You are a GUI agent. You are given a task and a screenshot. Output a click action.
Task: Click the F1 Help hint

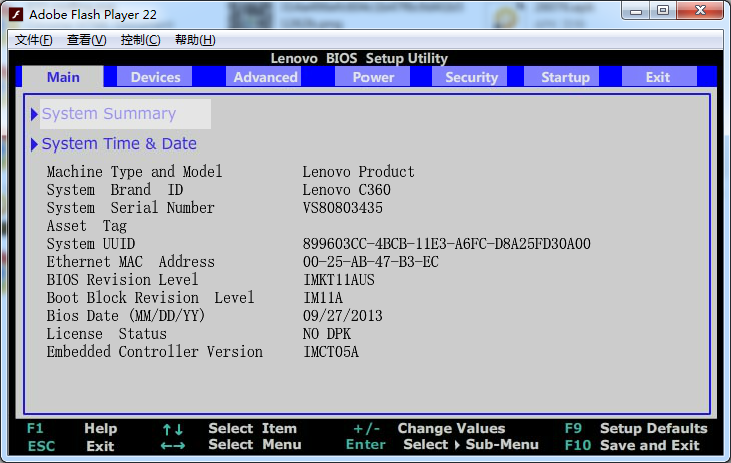[x=72, y=428]
